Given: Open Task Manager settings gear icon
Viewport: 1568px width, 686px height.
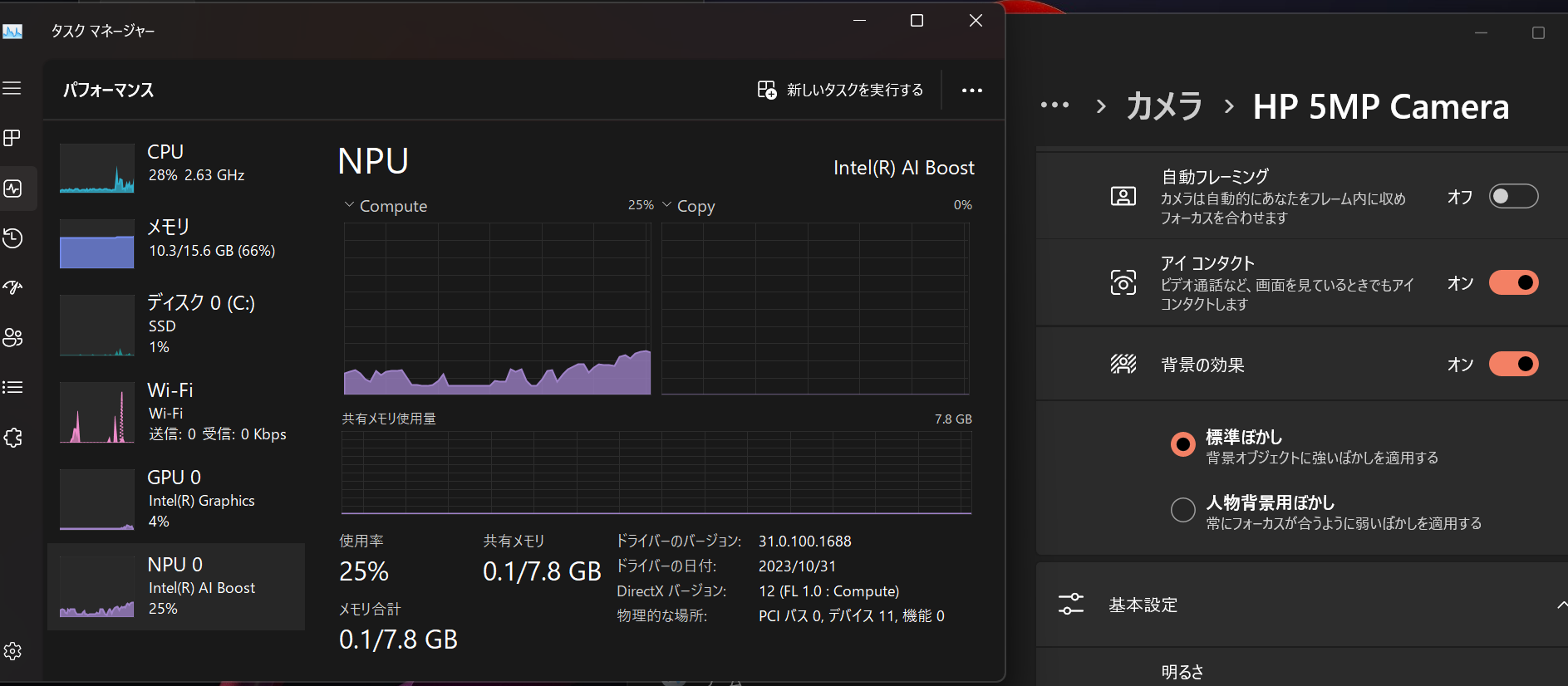Looking at the screenshot, I should tap(12, 651).
